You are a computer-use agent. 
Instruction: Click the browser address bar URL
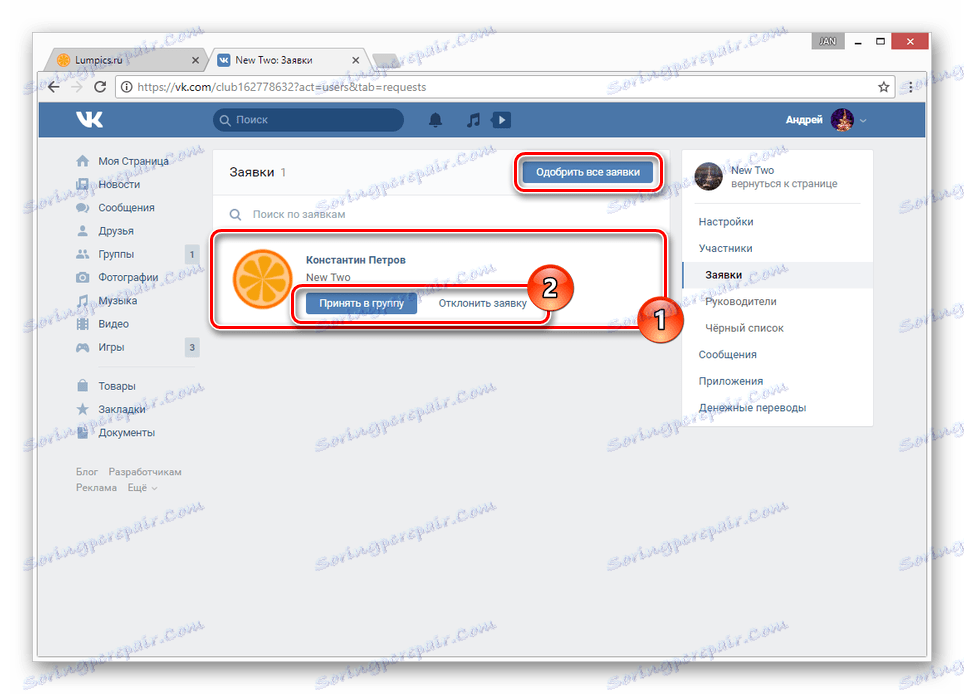tap(282, 87)
